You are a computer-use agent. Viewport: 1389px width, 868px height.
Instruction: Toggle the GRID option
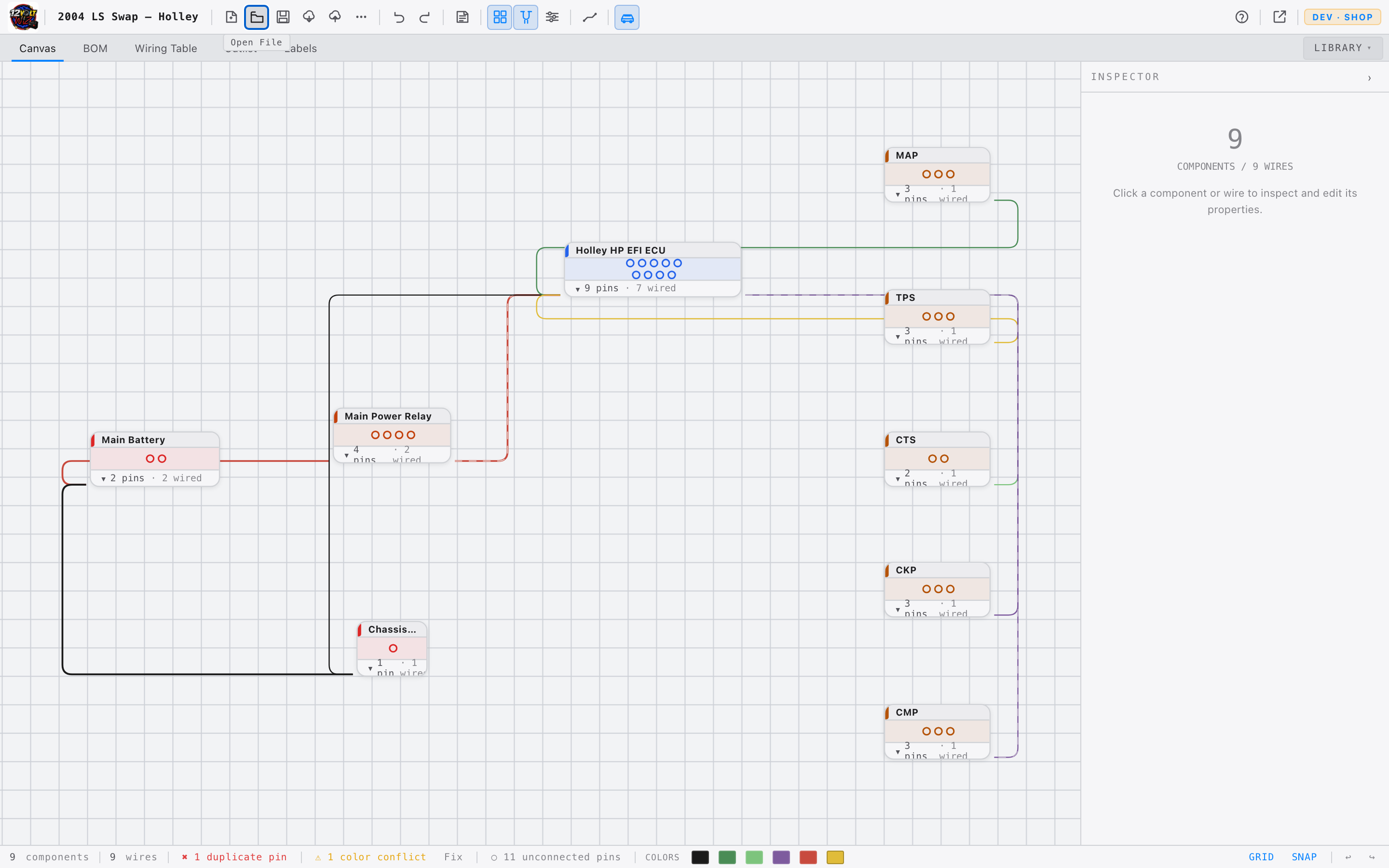1261,856
